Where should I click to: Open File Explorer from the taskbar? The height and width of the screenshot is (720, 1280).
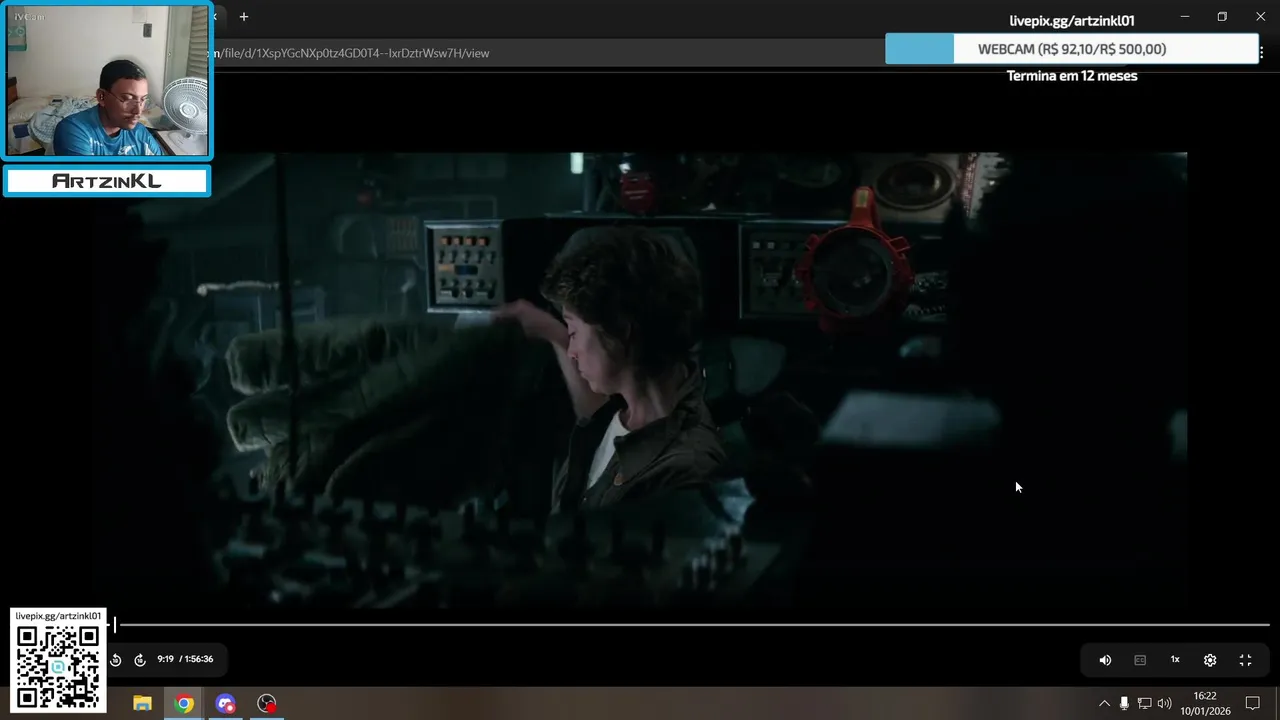click(x=142, y=703)
